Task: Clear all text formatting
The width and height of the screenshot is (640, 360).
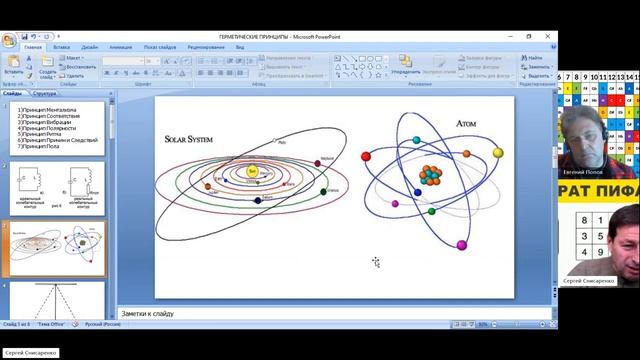Action: (x=186, y=61)
